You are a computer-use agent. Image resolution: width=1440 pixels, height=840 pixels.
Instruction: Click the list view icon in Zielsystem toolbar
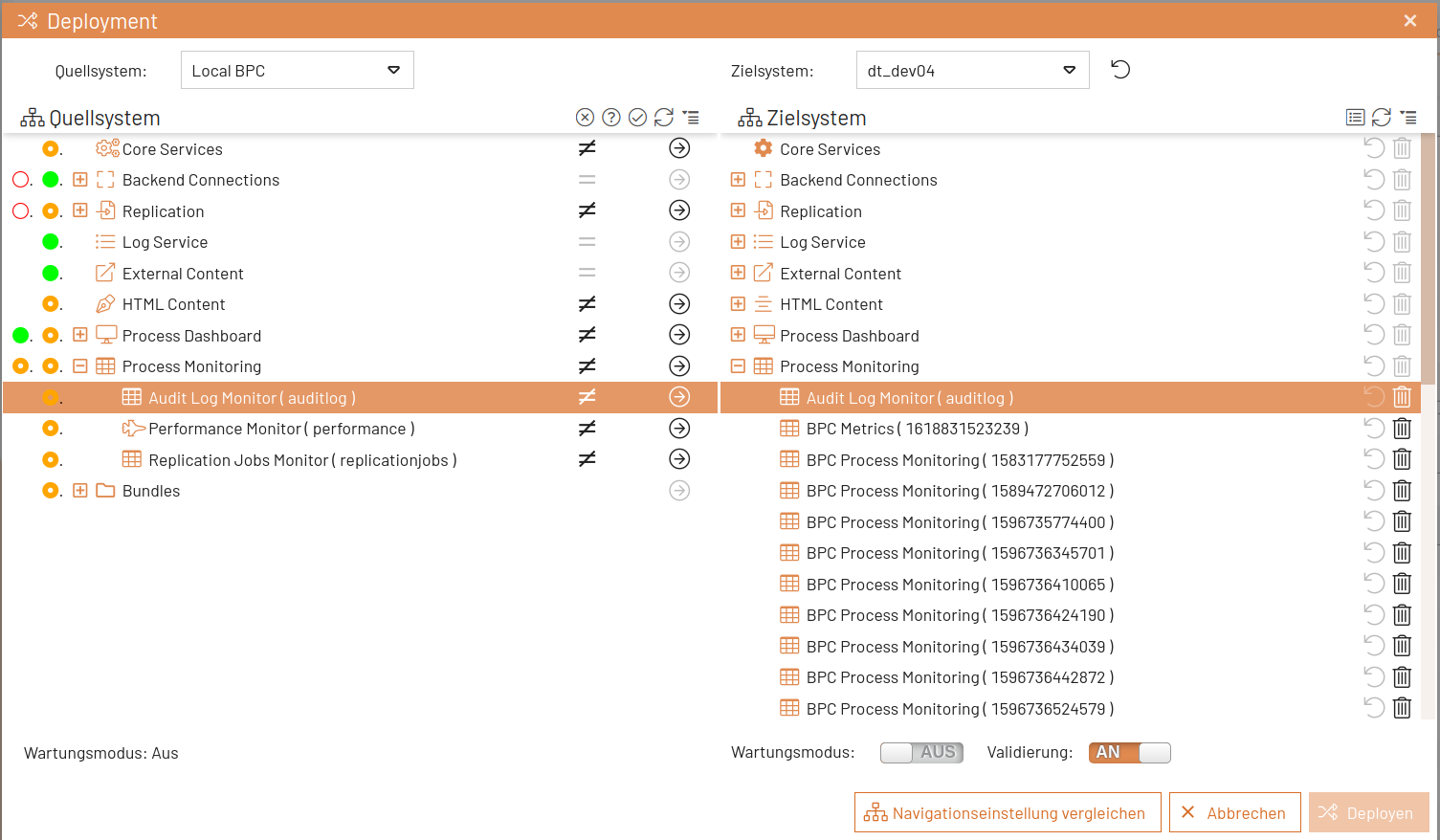pos(1356,117)
